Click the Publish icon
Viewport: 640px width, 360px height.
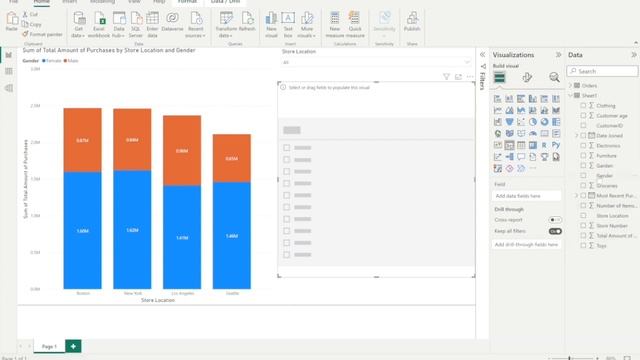[x=412, y=21]
